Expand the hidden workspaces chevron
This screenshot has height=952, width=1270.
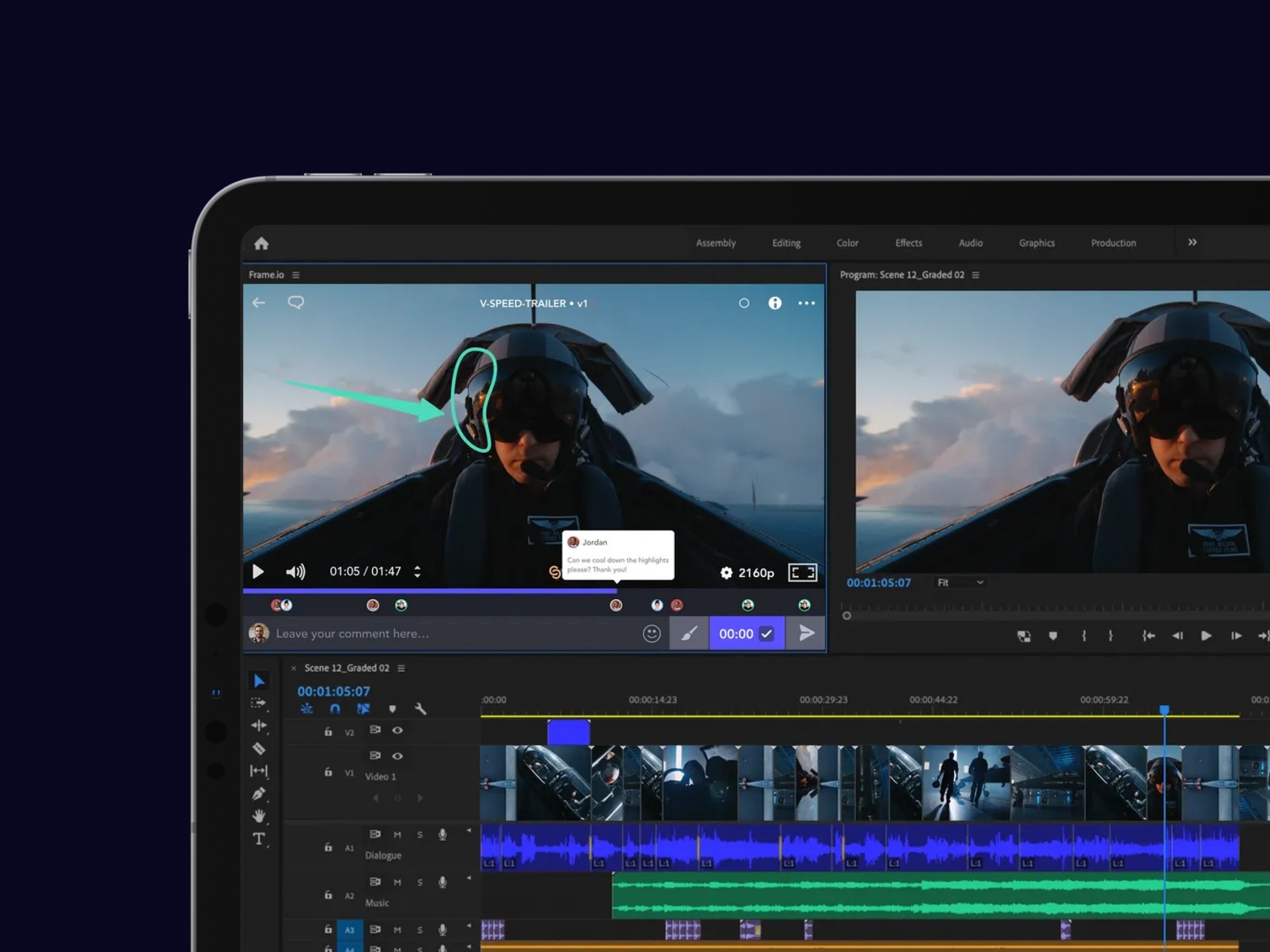pyautogui.click(x=1192, y=242)
